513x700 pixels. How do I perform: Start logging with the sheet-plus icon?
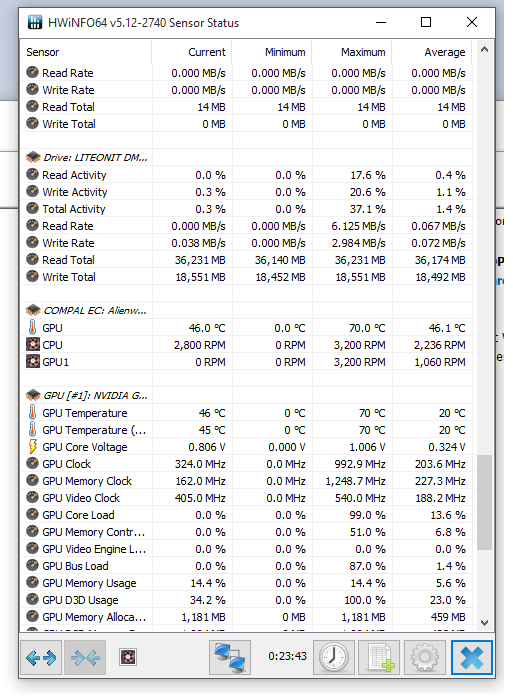click(x=380, y=657)
